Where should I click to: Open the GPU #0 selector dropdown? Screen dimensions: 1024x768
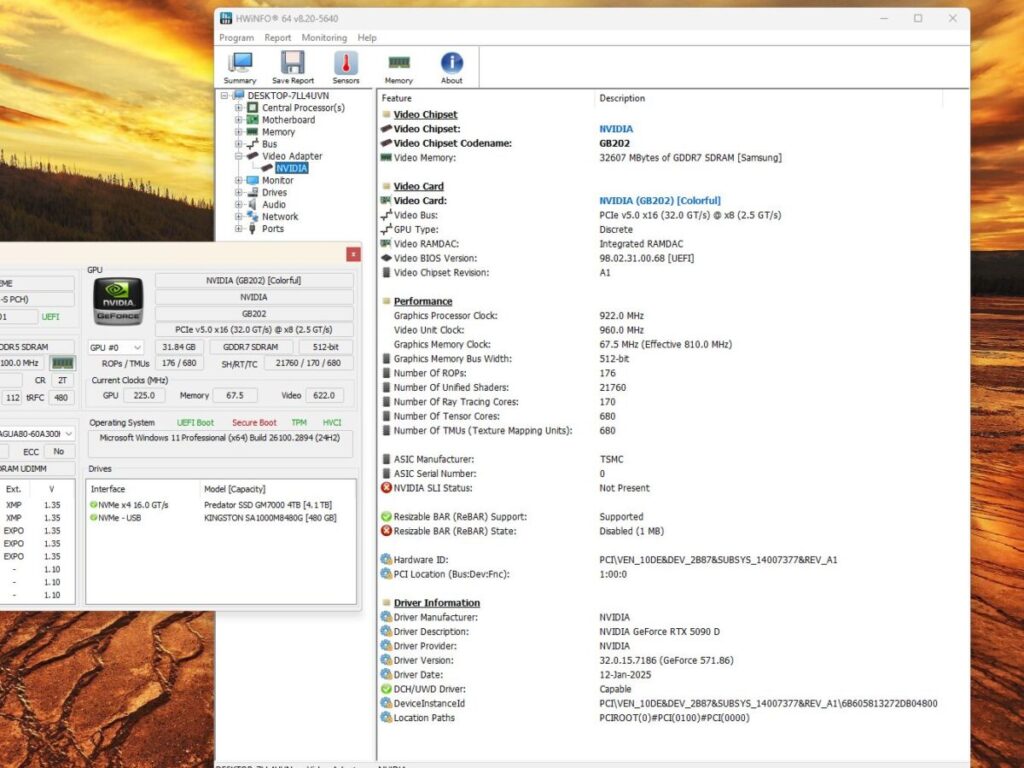tap(116, 347)
